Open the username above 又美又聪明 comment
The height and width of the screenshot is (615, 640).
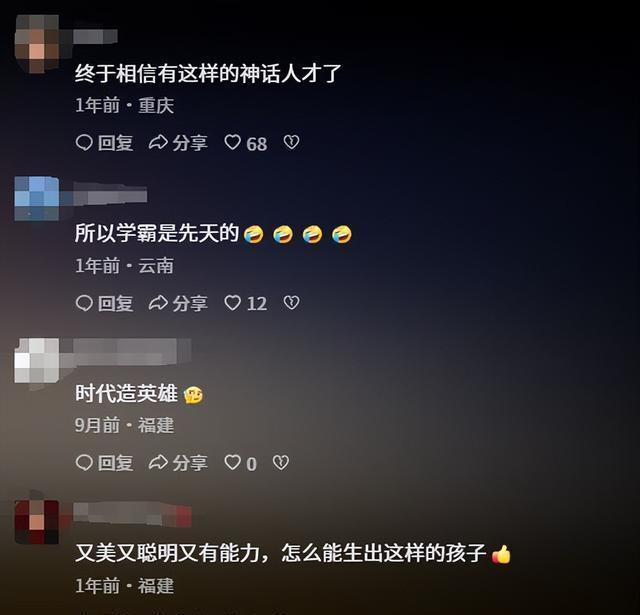tap(133, 514)
